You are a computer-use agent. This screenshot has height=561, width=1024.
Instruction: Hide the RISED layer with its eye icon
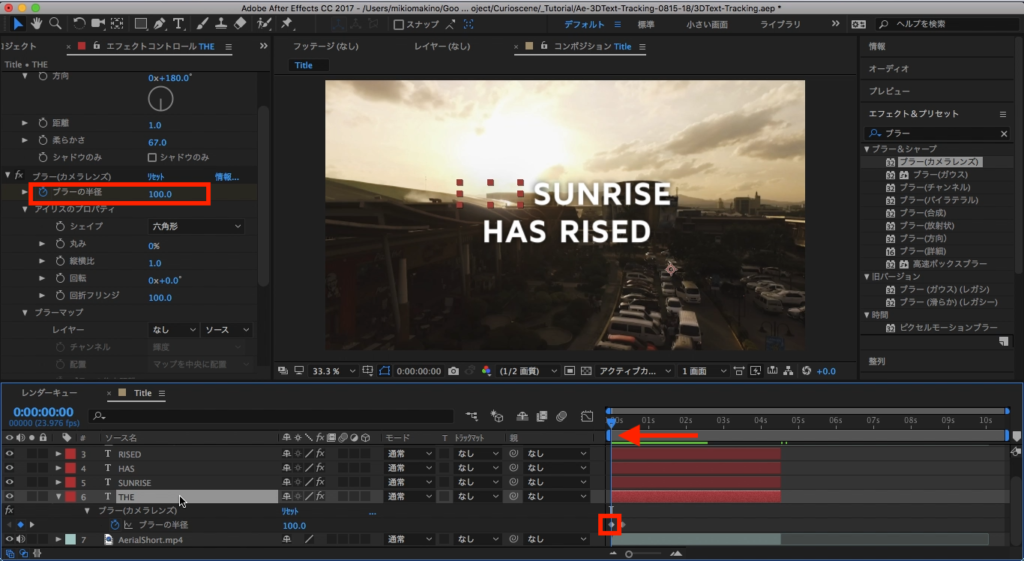click(10, 454)
